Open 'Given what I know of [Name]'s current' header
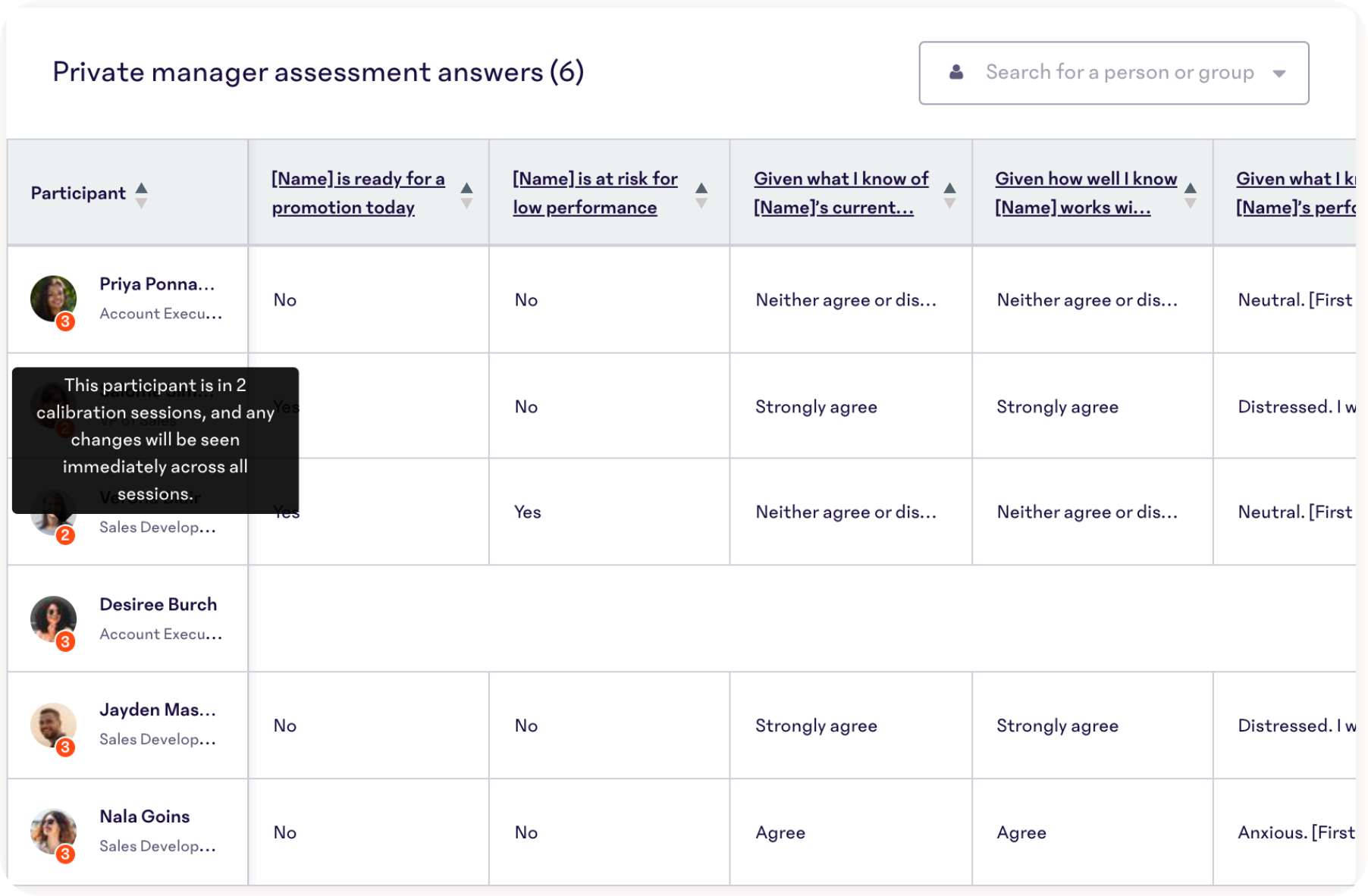This screenshot has height=896, width=1368. pos(840,193)
